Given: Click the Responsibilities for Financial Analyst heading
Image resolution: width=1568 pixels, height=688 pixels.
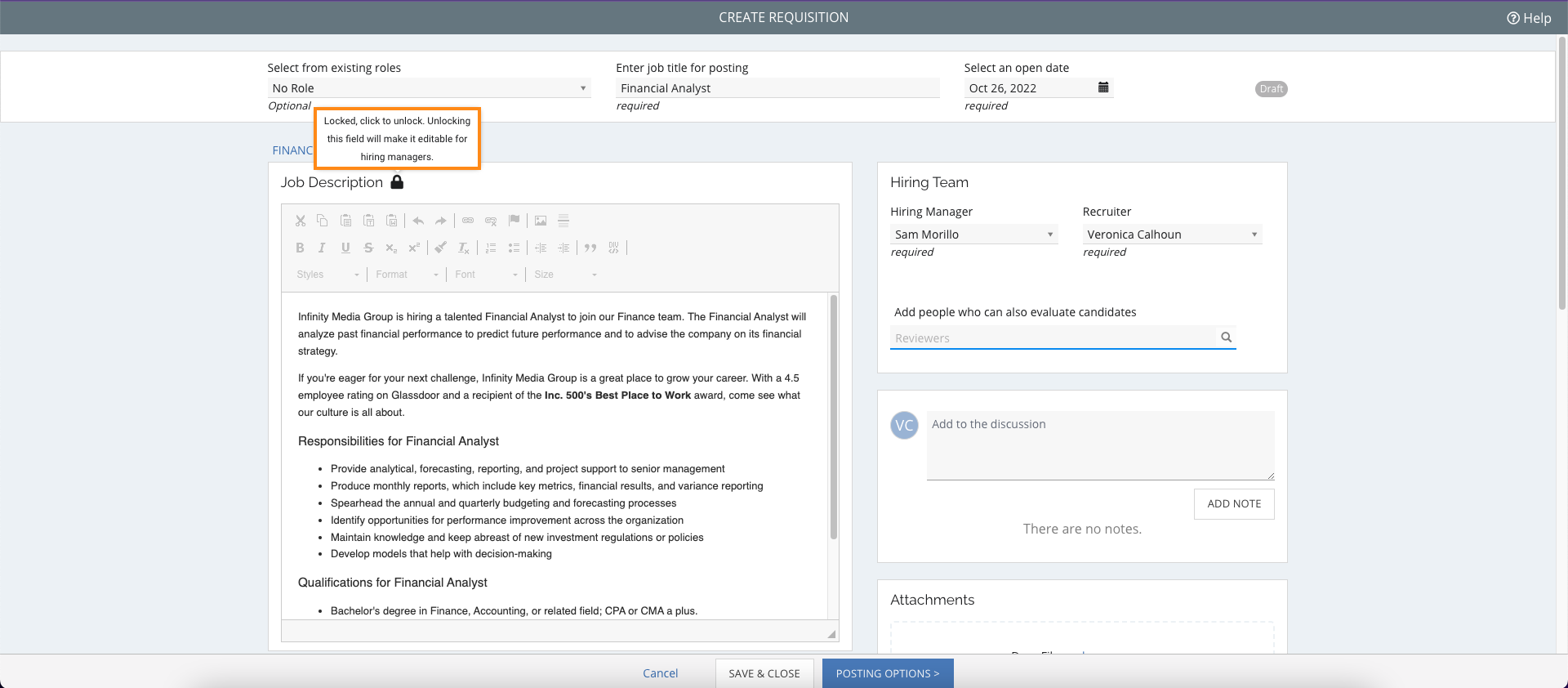Looking at the screenshot, I should [x=399, y=441].
